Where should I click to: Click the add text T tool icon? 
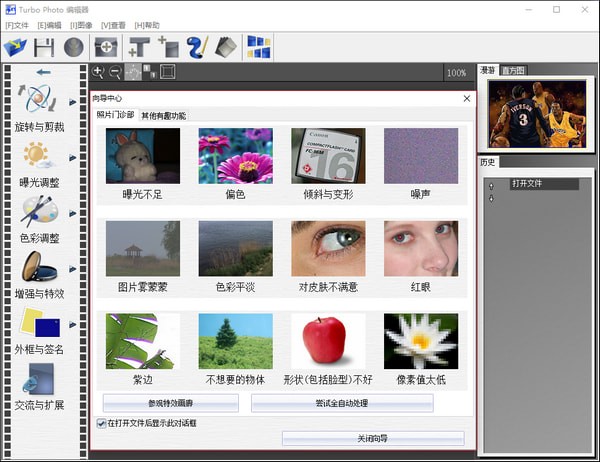(x=138, y=46)
